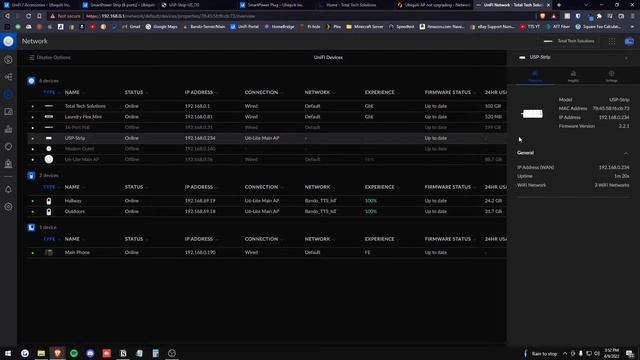The image size is (640, 360).
Task: Open the Unifi Portal bookmark
Action: point(244,27)
